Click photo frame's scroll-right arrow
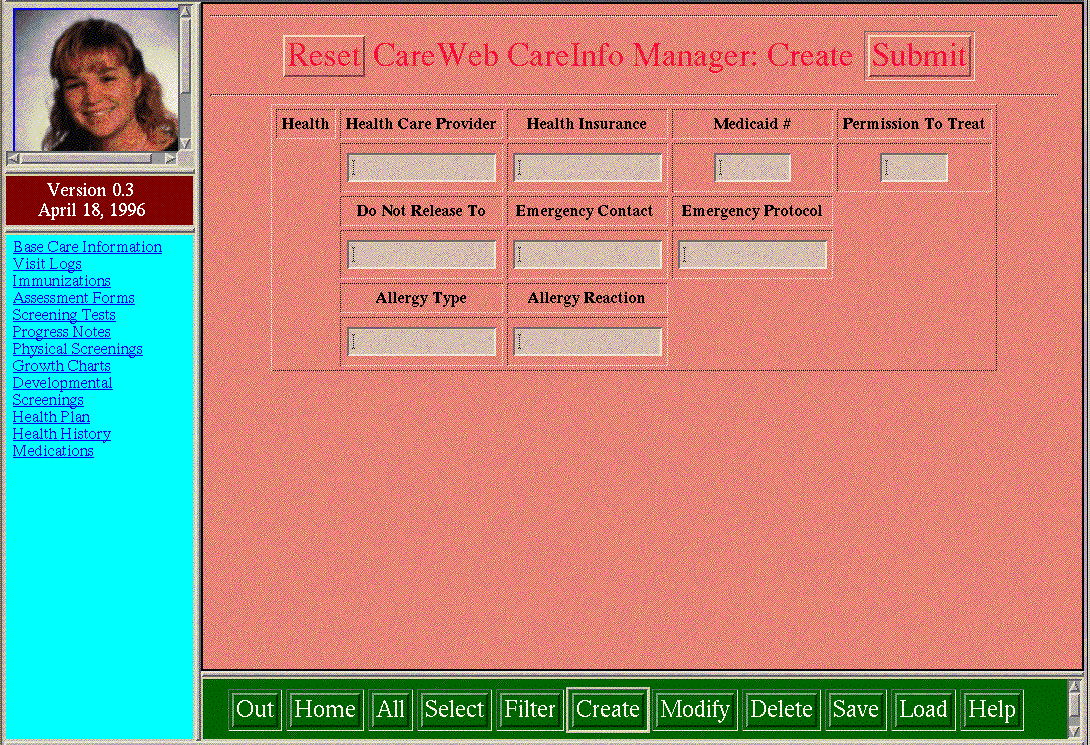The image size is (1090, 745). point(171,158)
